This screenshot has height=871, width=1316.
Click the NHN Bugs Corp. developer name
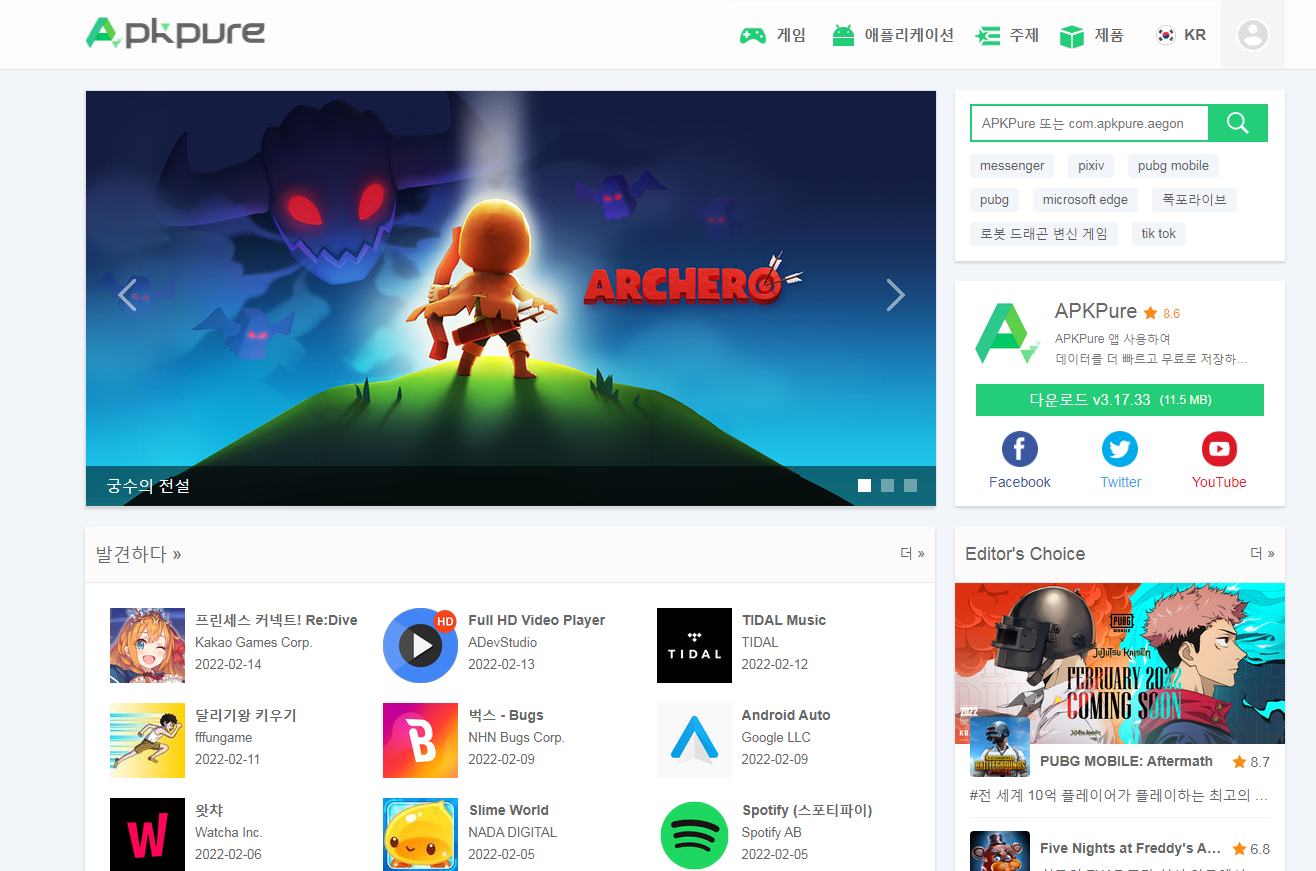(x=517, y=737)
